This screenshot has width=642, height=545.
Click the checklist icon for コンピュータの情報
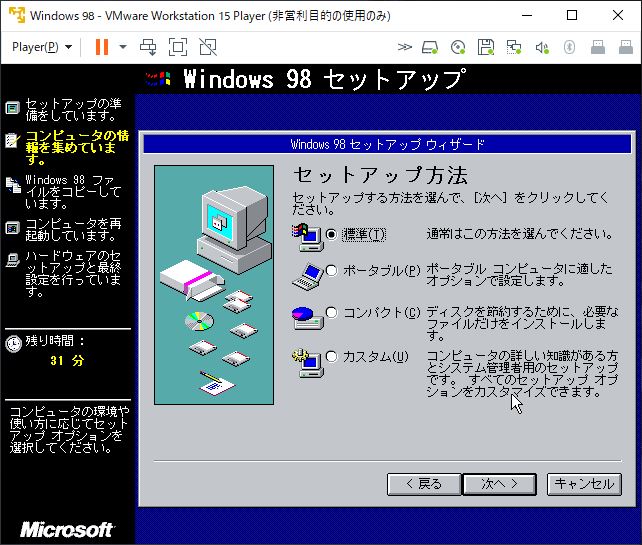click(12, 140)
